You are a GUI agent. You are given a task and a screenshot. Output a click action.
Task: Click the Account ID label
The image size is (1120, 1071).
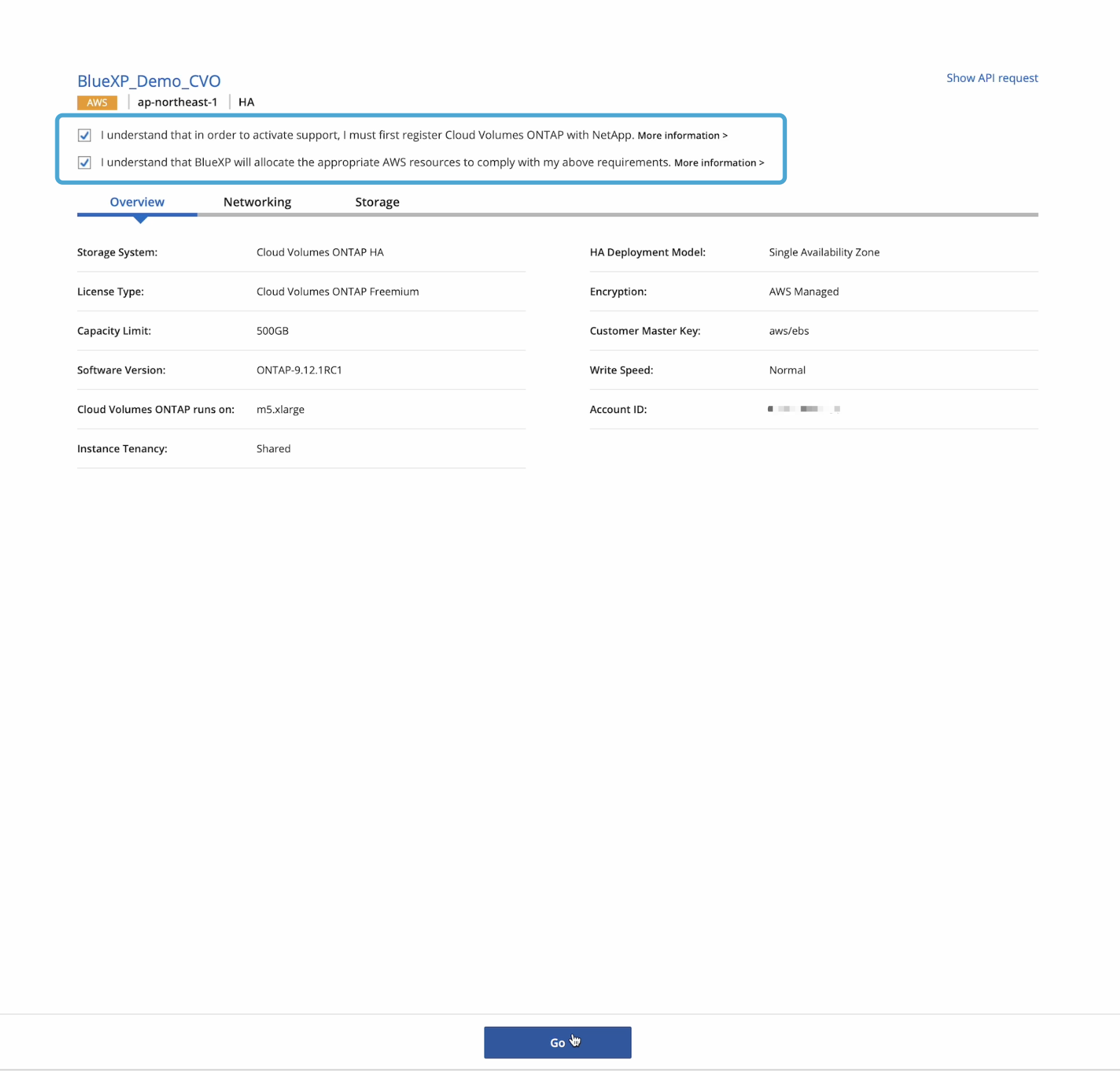click(618, 409)
